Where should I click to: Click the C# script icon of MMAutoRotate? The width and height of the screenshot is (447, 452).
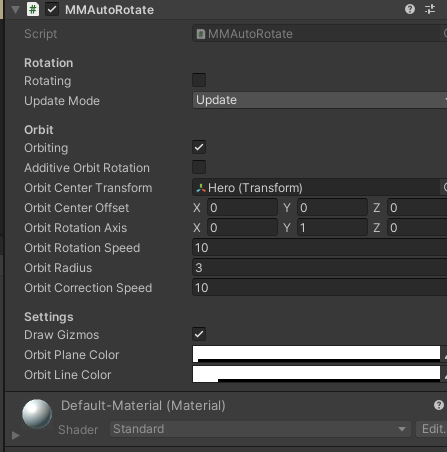pos(33,9)
